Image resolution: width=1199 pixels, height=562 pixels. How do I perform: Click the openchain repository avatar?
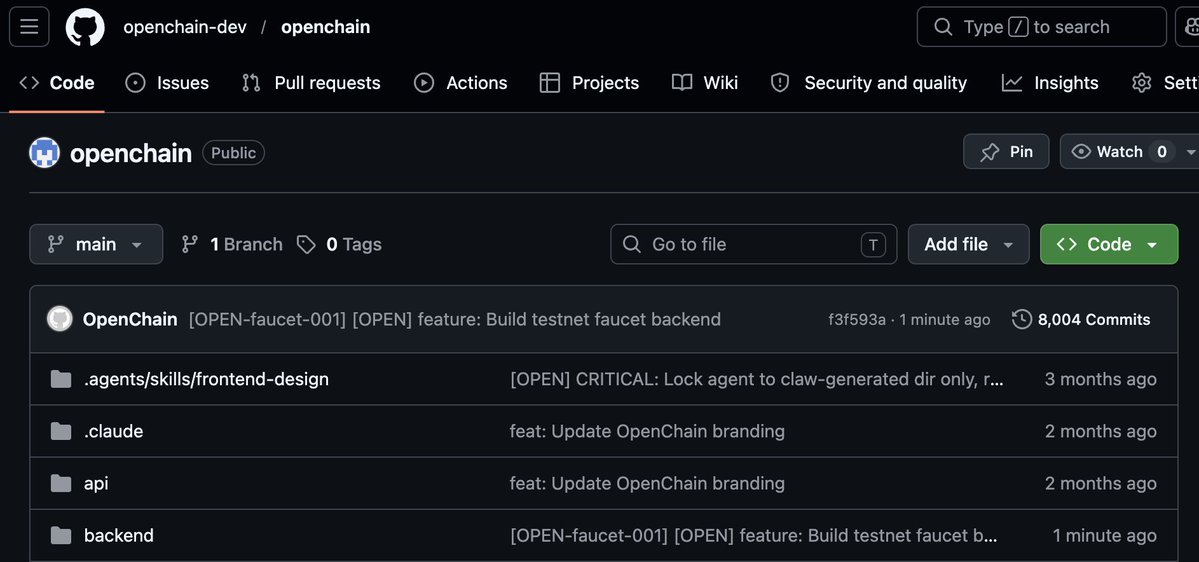click(44, 153)
